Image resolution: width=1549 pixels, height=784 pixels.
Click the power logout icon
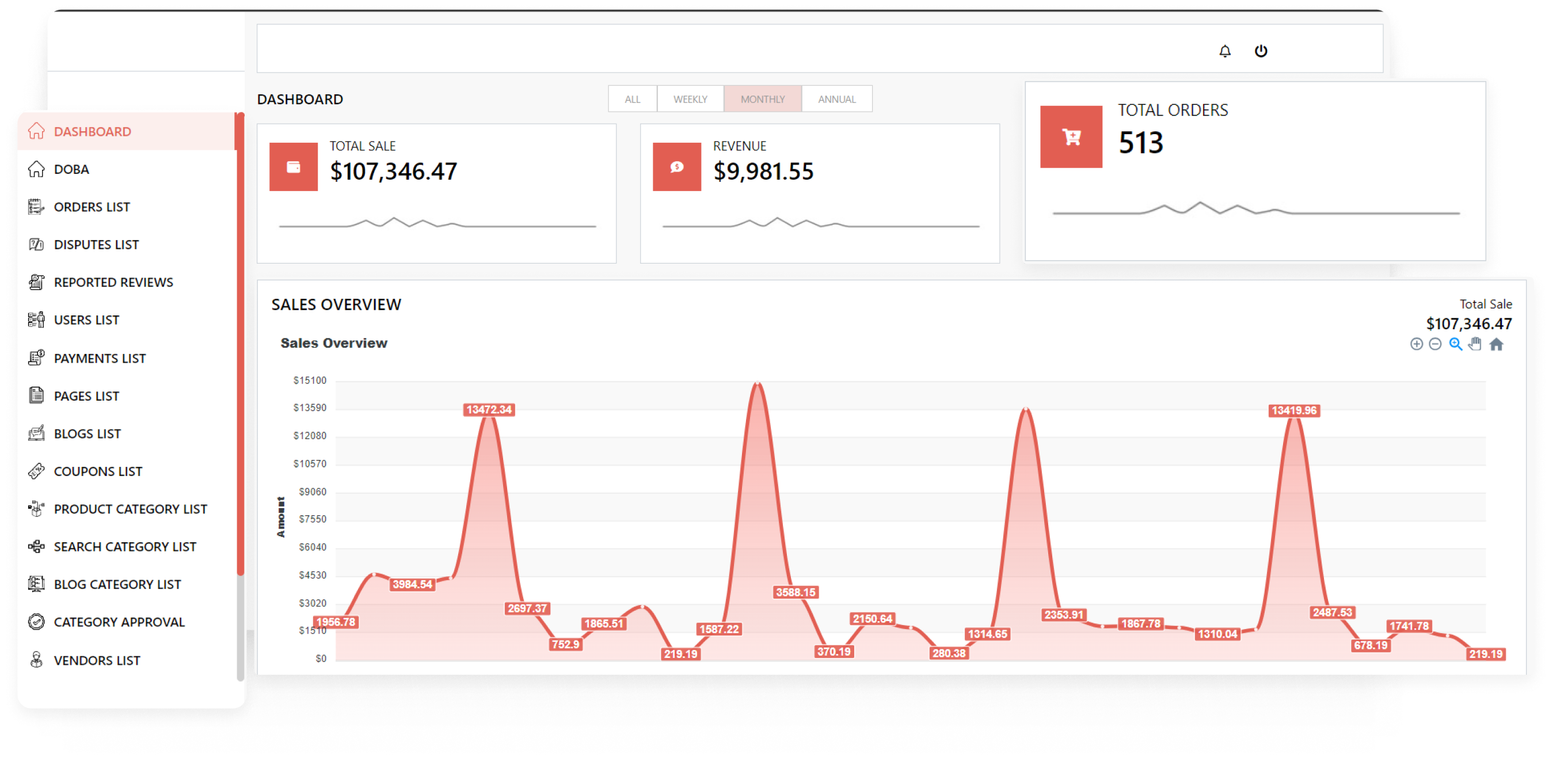click(1261, 51)
